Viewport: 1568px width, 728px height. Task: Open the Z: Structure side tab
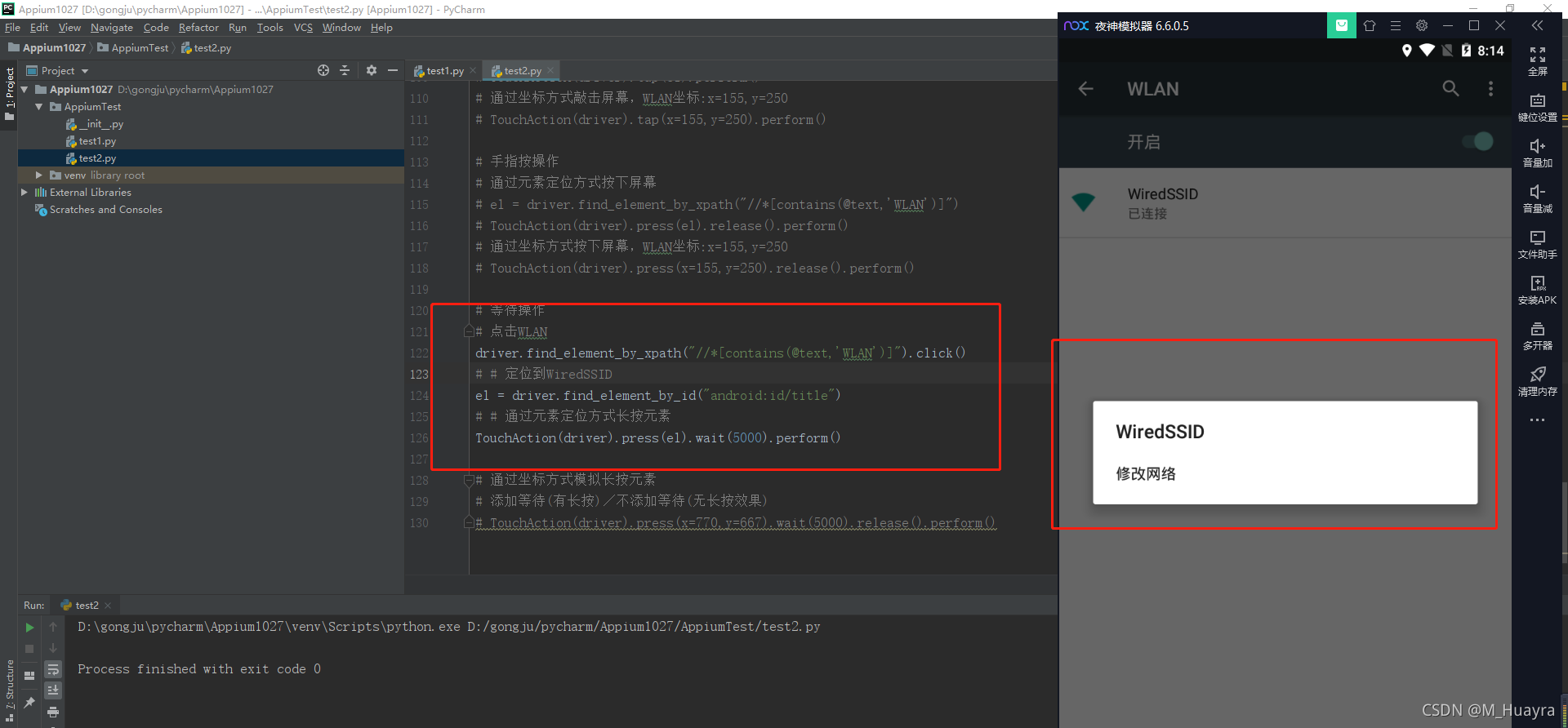[x=9, y=690]
